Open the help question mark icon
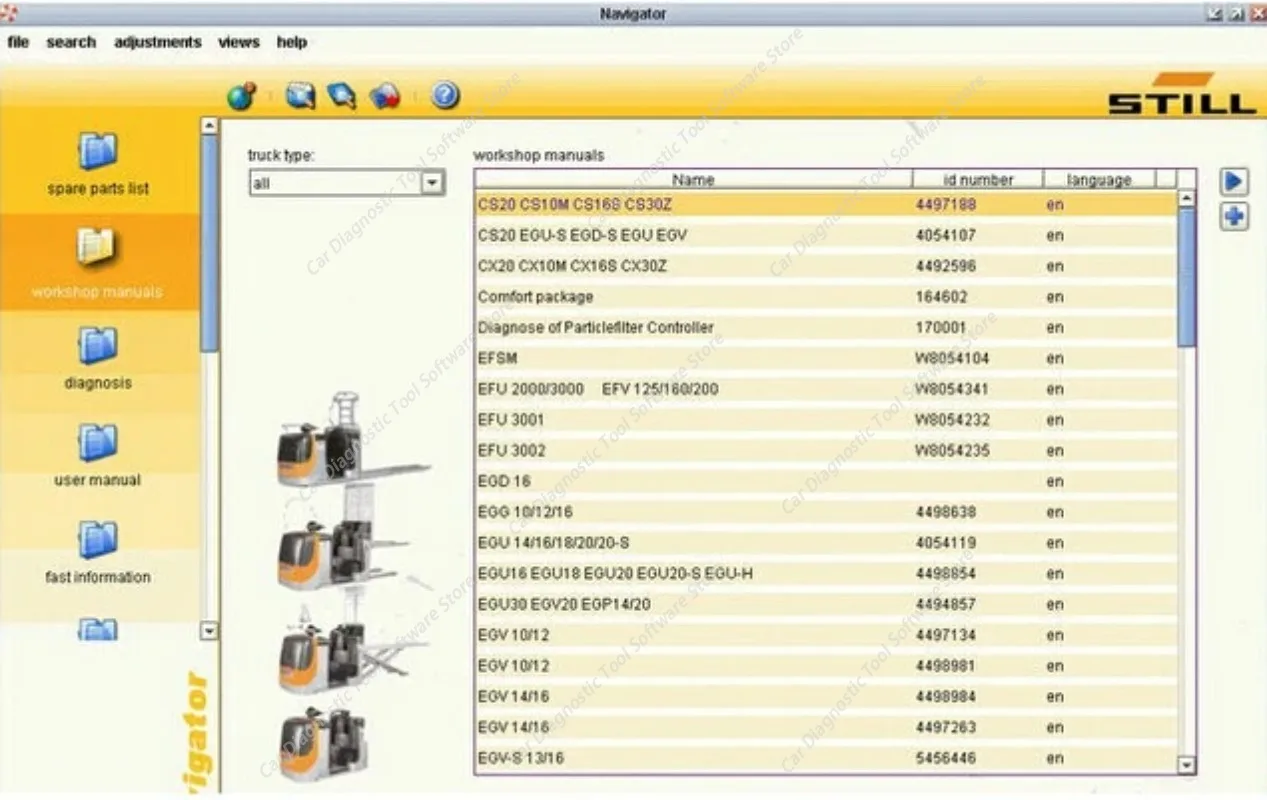 pyautogui.click(x=445, y=96)
